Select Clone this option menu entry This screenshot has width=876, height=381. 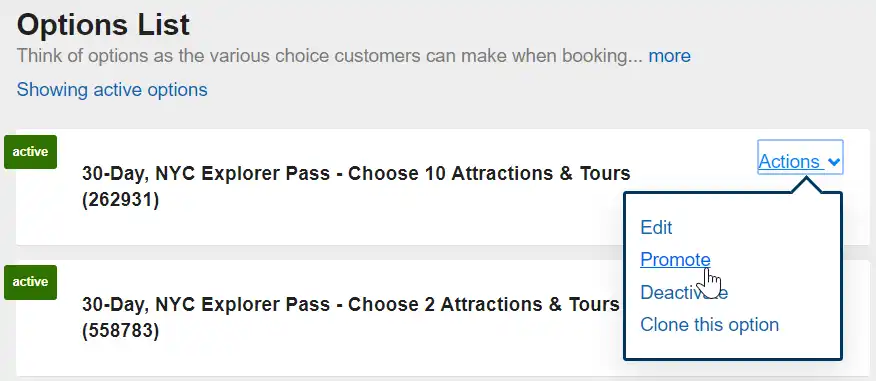click(x=709, y=325)
